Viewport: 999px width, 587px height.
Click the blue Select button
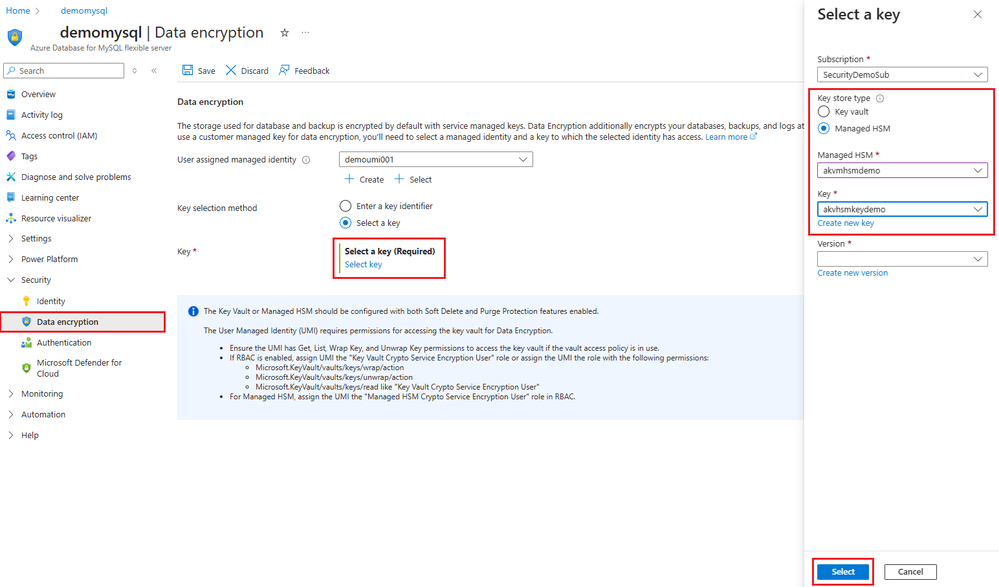coord(842,572)
